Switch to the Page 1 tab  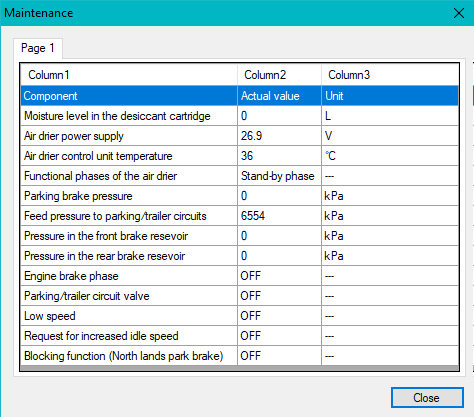(38, 48)
